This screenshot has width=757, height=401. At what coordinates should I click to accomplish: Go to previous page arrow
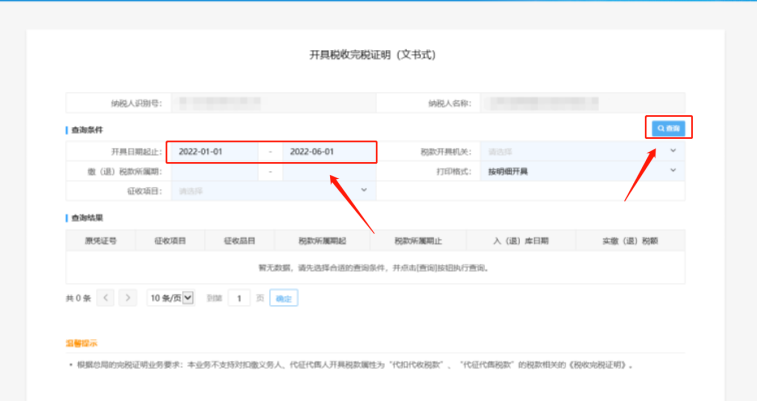click(x=106, y=298)
